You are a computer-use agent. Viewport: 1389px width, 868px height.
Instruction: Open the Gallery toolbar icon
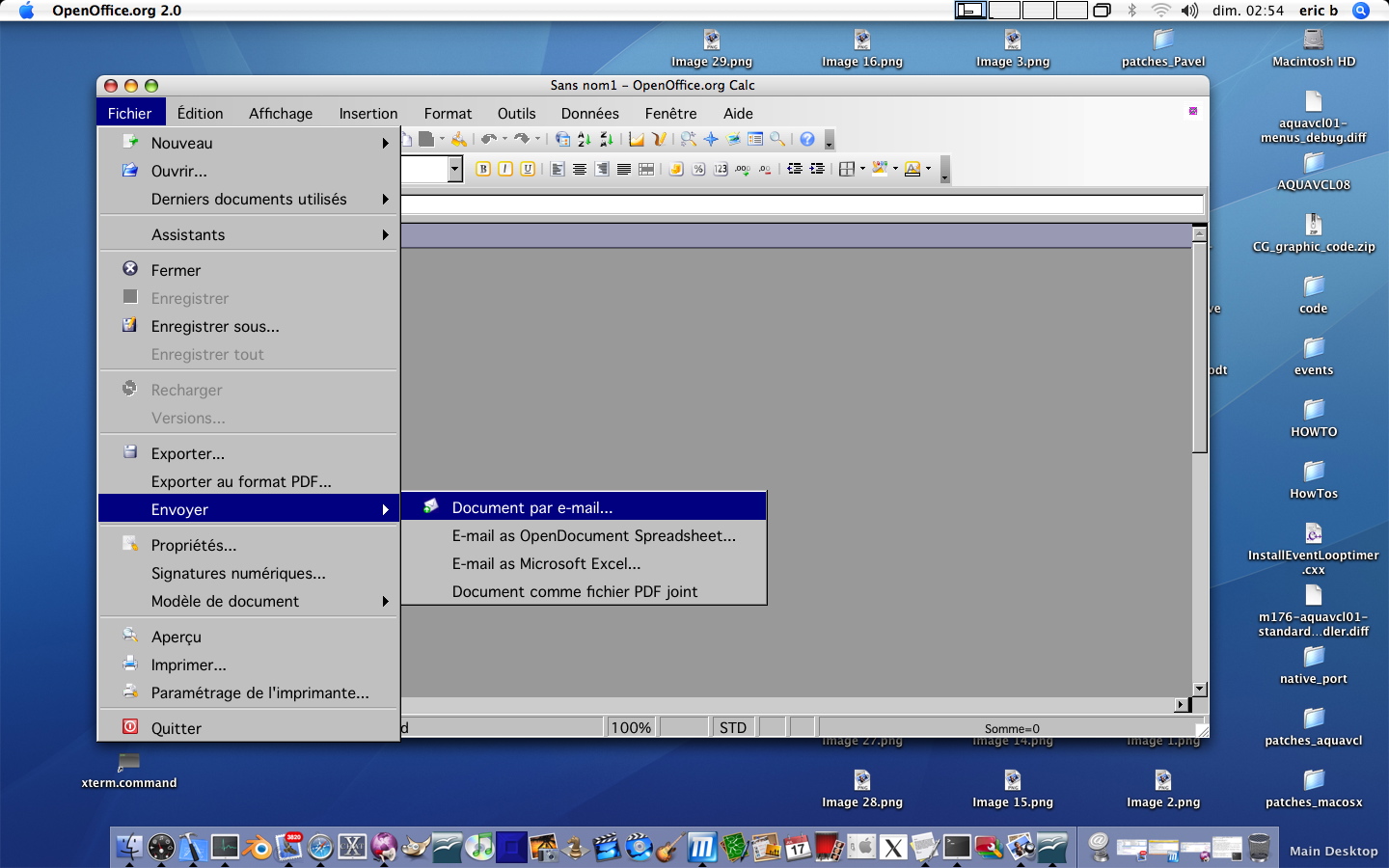coord(734,140)
